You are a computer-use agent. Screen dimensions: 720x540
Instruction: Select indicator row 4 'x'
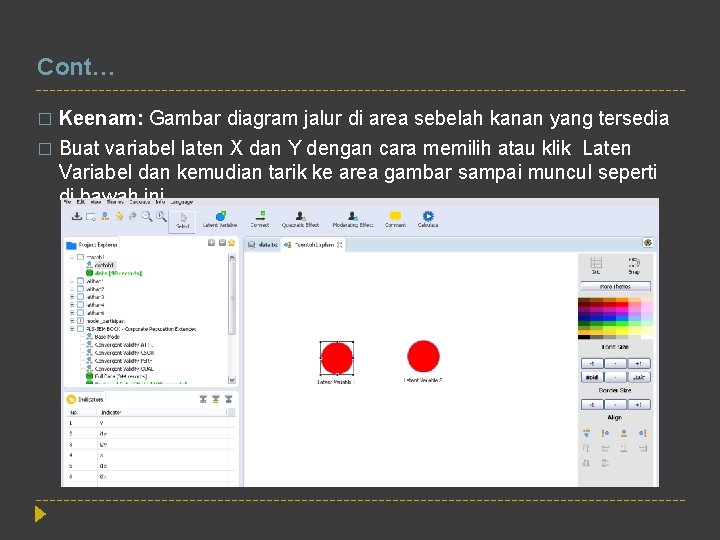pos(151,455)
